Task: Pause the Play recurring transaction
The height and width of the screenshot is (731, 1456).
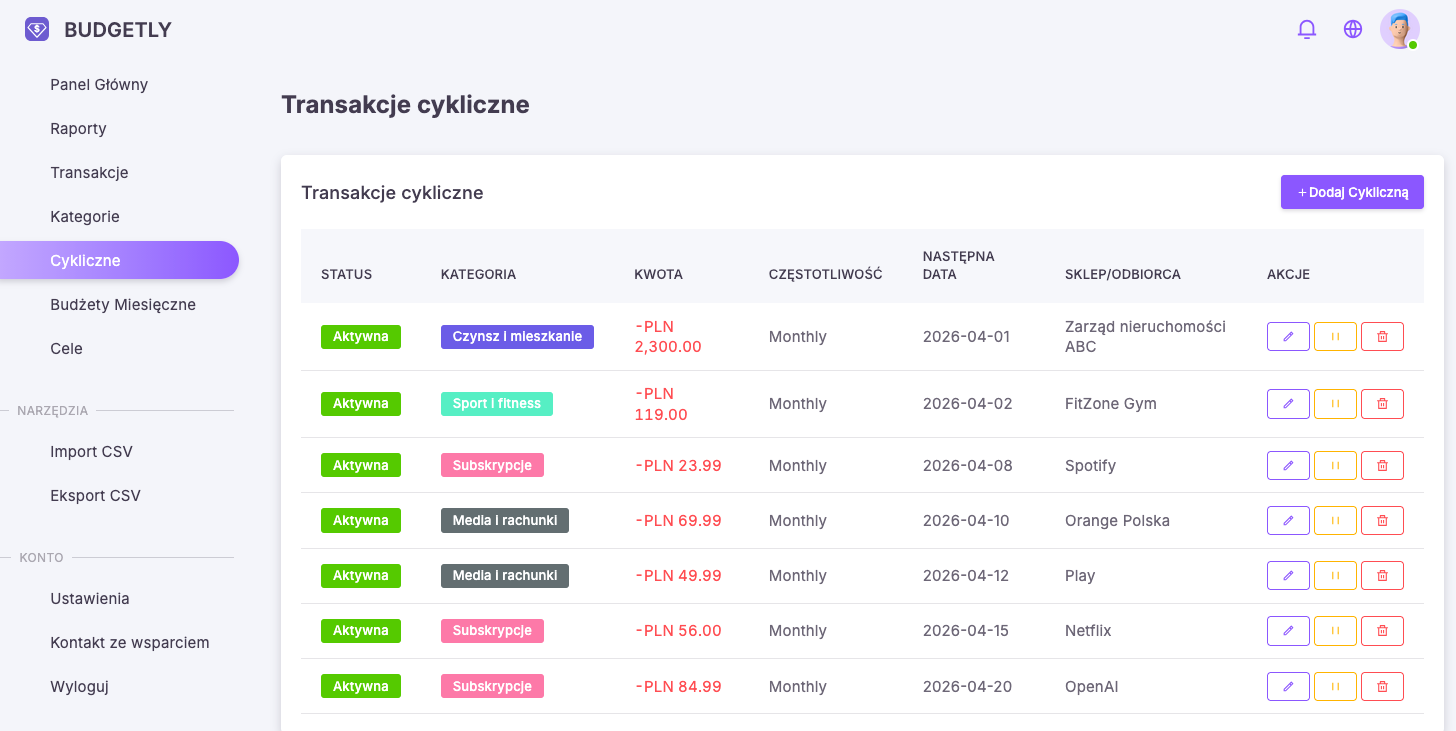Action: tap(1335, 576)
